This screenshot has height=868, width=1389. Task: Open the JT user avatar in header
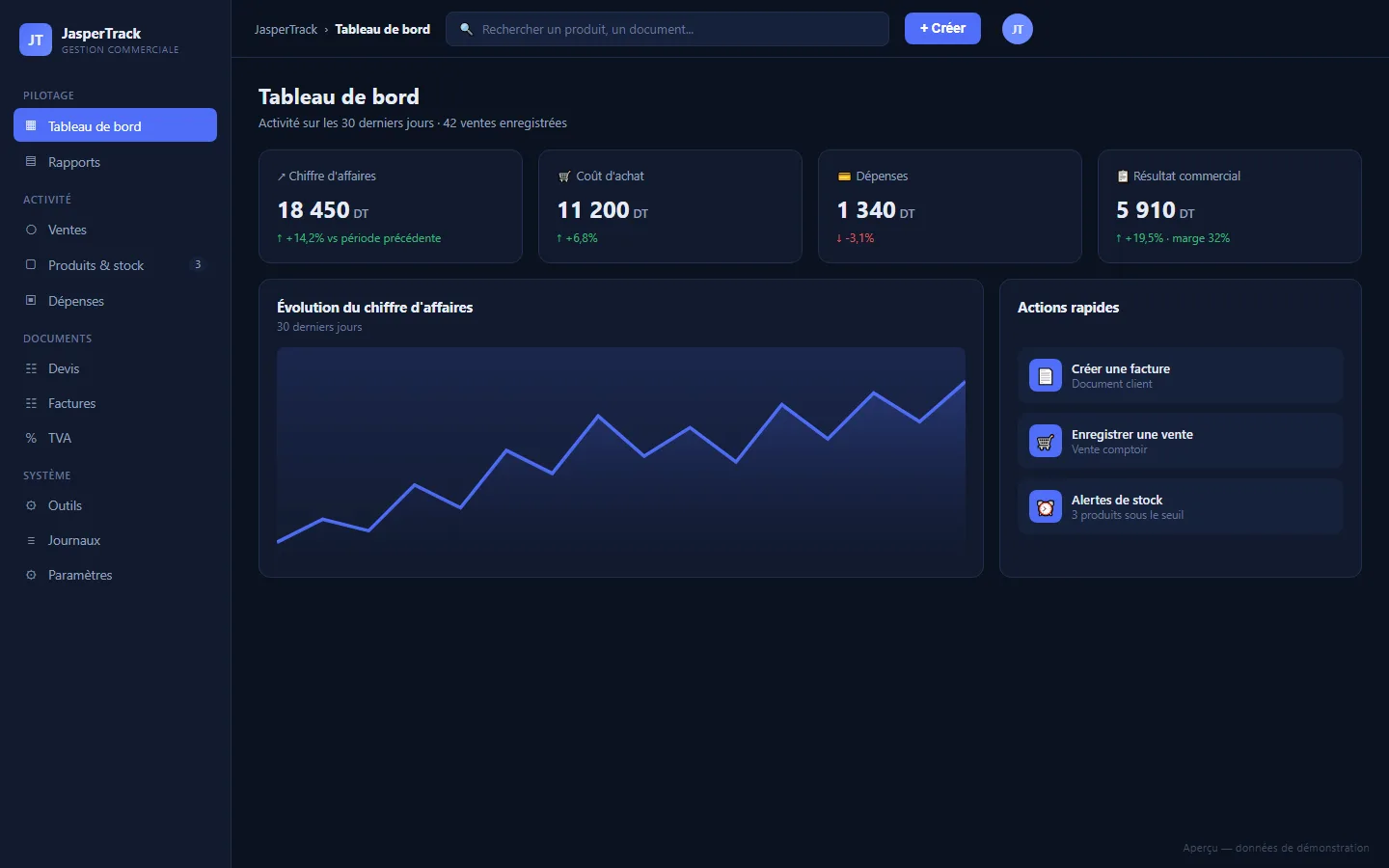[x=1018, y=29]
